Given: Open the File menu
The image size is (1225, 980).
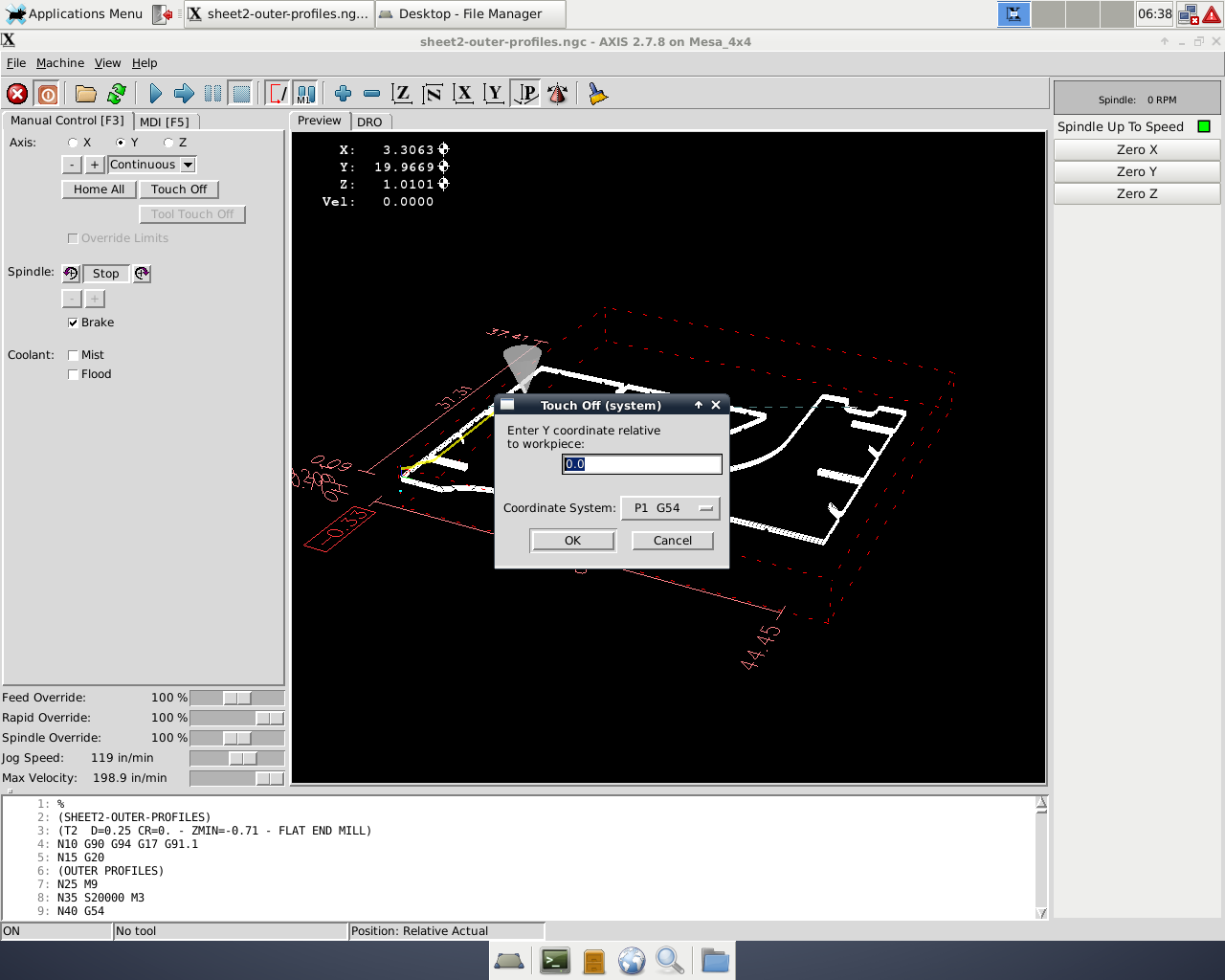Looking at the screenshot, I should pos(16,63).
